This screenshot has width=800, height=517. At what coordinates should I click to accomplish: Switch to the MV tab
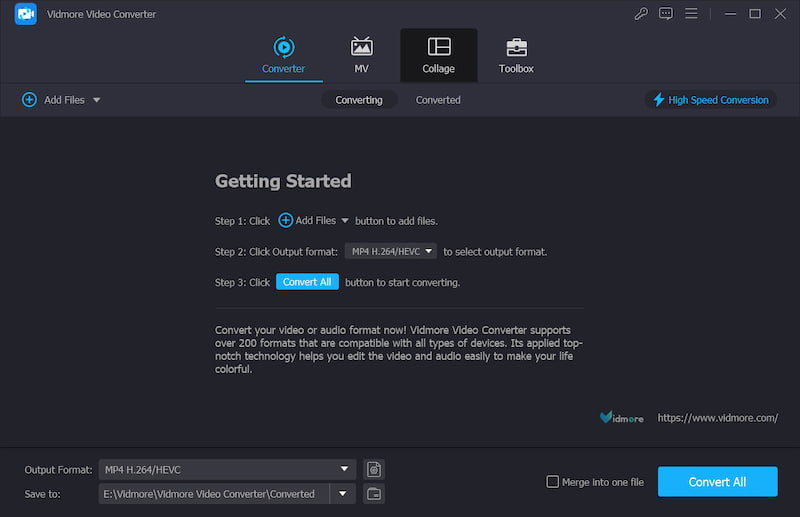361,55
